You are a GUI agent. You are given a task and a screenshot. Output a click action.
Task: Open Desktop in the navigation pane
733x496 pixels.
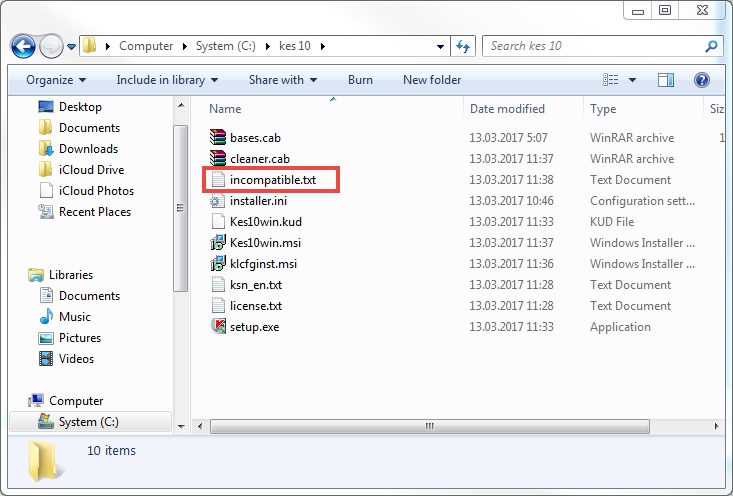coord(69,107)
